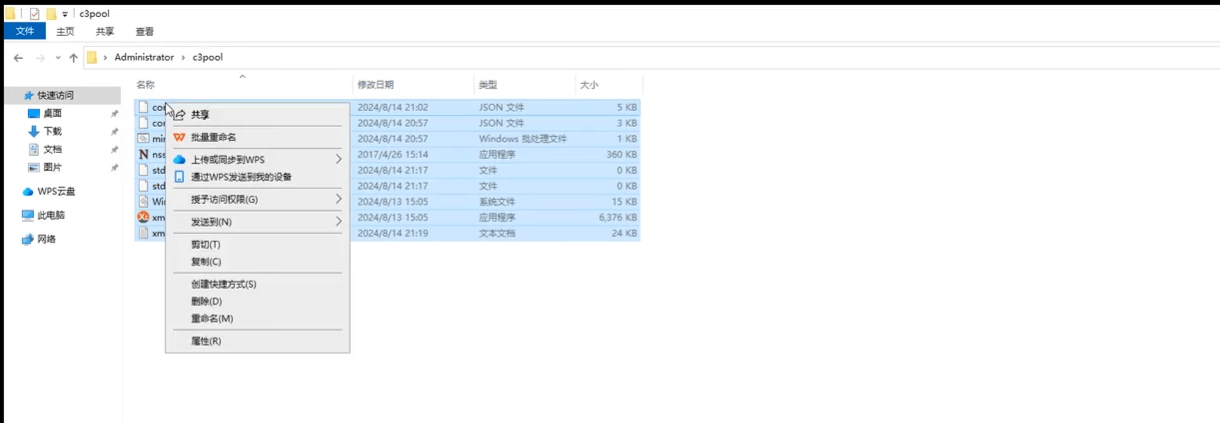The image size is (1220, 423).
Task: Click the 桌面 desktop icon in sidebar
Action: pyautogui.click(x=34, y=113)
